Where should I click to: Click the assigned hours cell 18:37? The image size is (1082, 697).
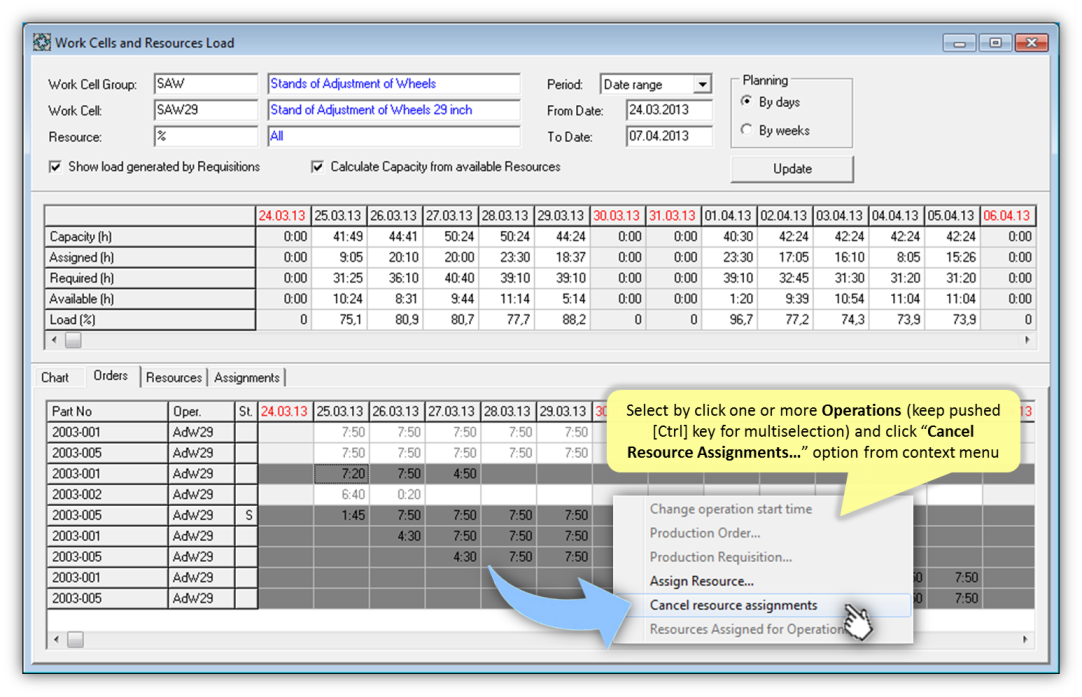(562, 257)
